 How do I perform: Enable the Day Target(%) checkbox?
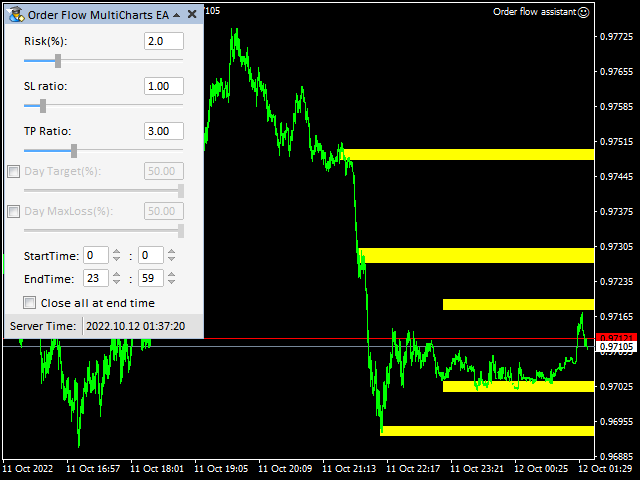13,171
